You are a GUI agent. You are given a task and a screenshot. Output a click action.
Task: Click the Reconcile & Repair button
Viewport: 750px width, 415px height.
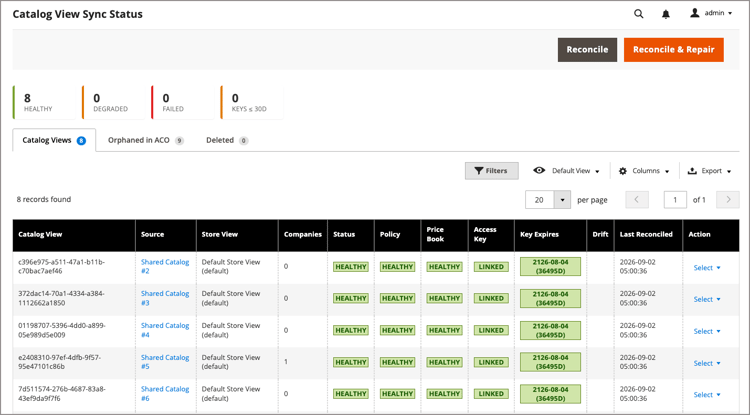coord(673,50)
